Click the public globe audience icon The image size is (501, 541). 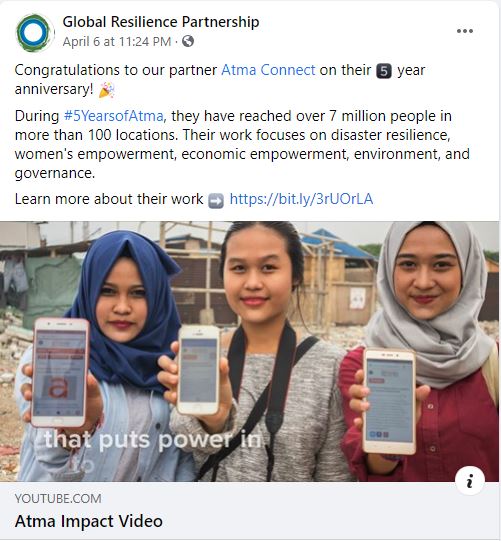(x=188, y=41)
